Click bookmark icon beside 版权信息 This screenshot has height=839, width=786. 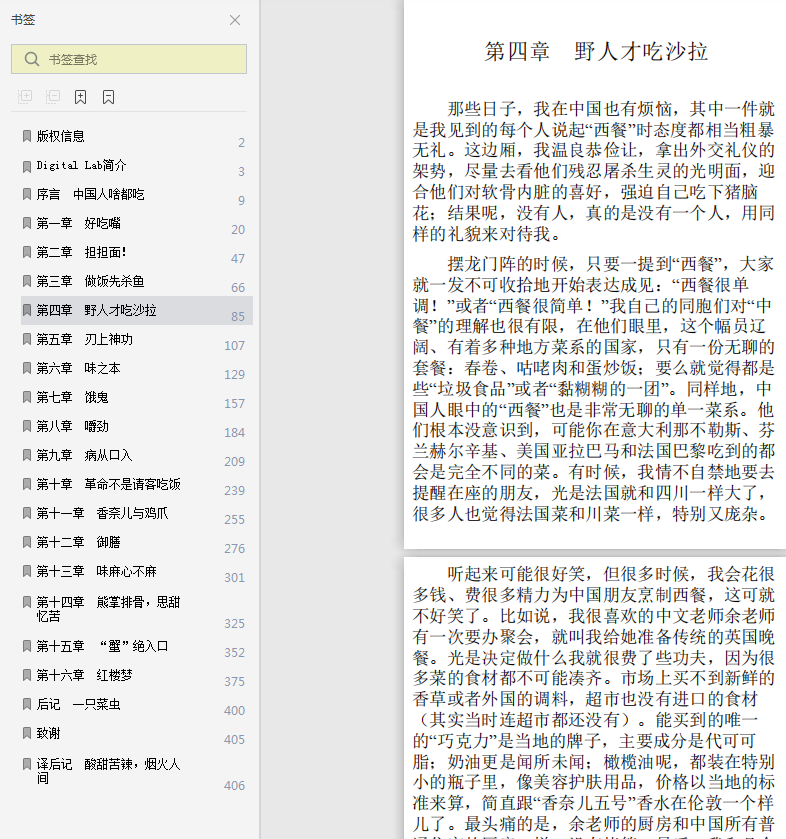[27, 136]
